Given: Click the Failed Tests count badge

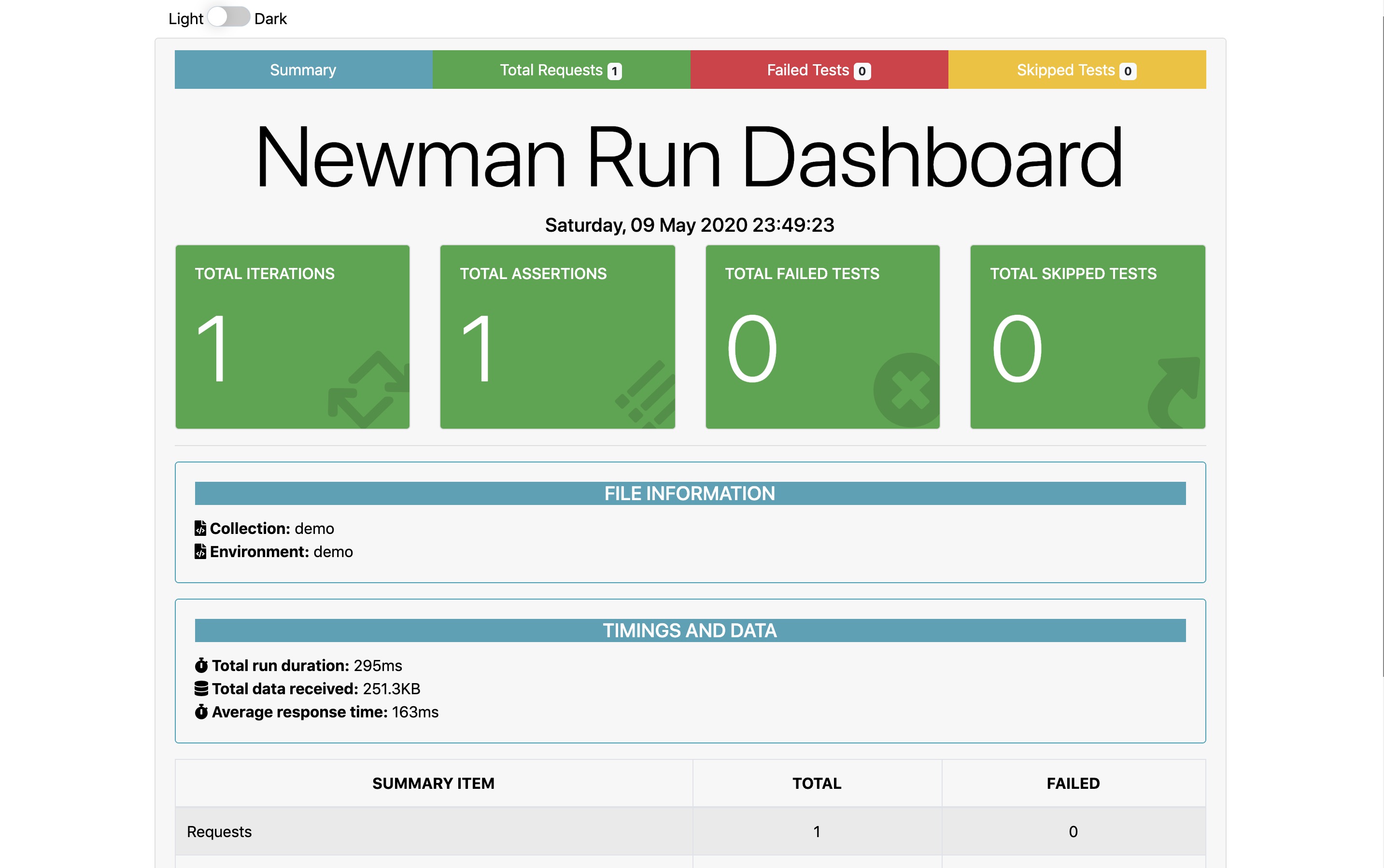Looking at the screenshot, I should click(x=862, y=71).
